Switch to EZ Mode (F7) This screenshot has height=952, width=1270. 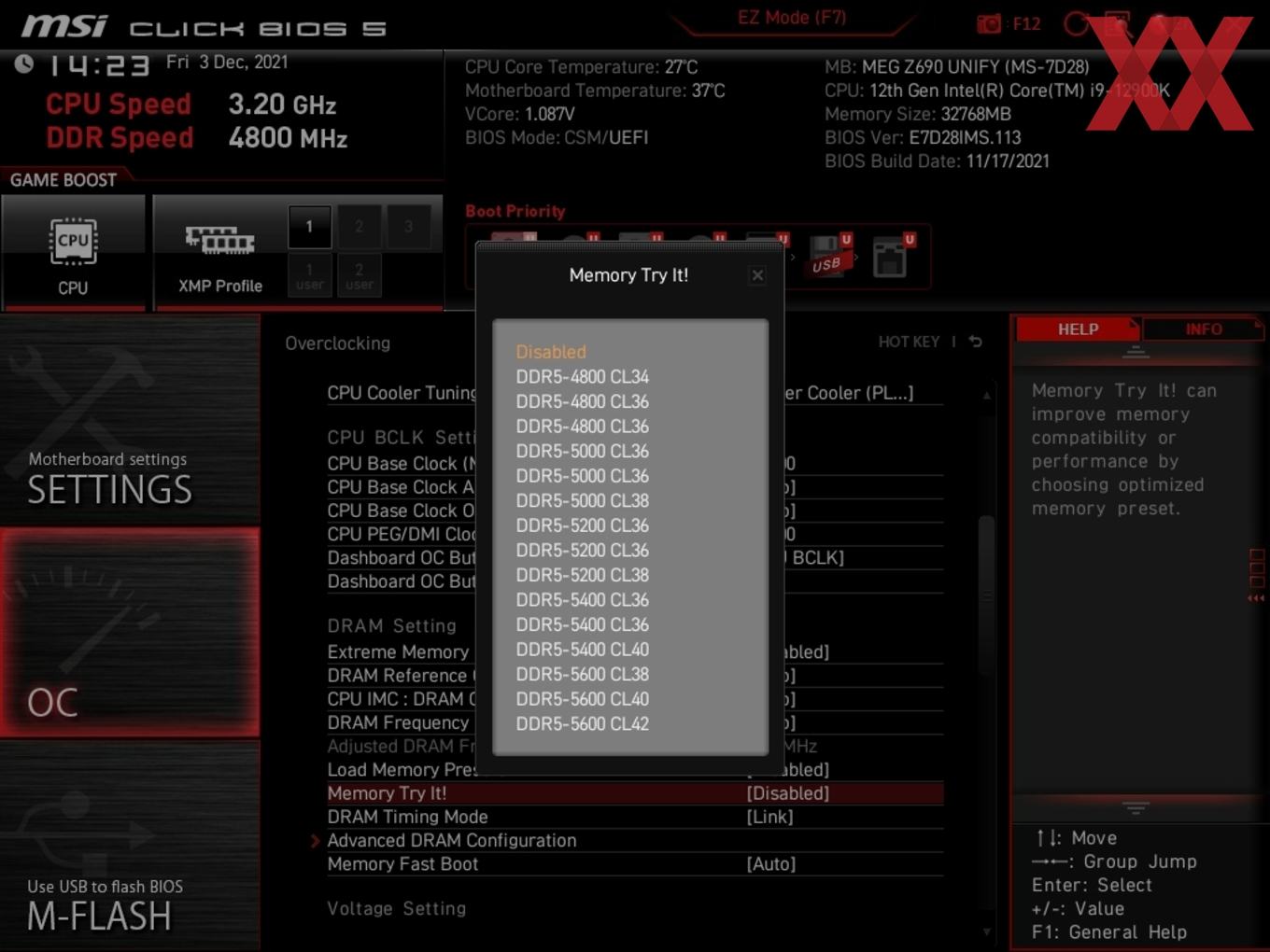[792, 18]
